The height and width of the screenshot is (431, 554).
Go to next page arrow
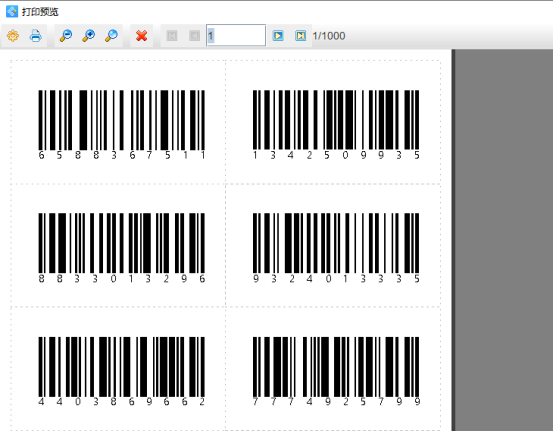tap(278, 36)
